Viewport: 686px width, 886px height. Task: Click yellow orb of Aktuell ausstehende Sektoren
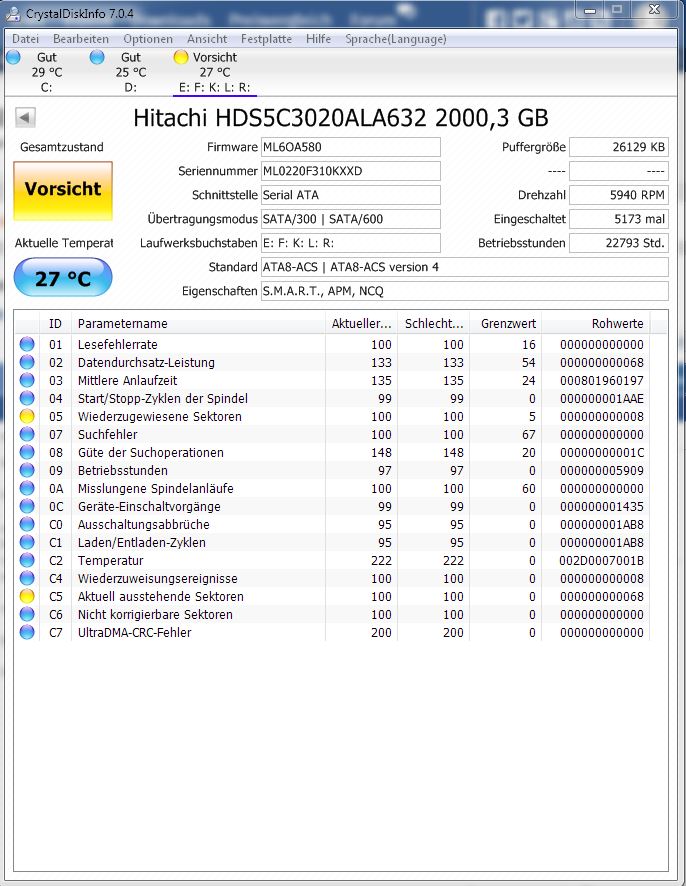pyautogui.click(x=27, y=597)
